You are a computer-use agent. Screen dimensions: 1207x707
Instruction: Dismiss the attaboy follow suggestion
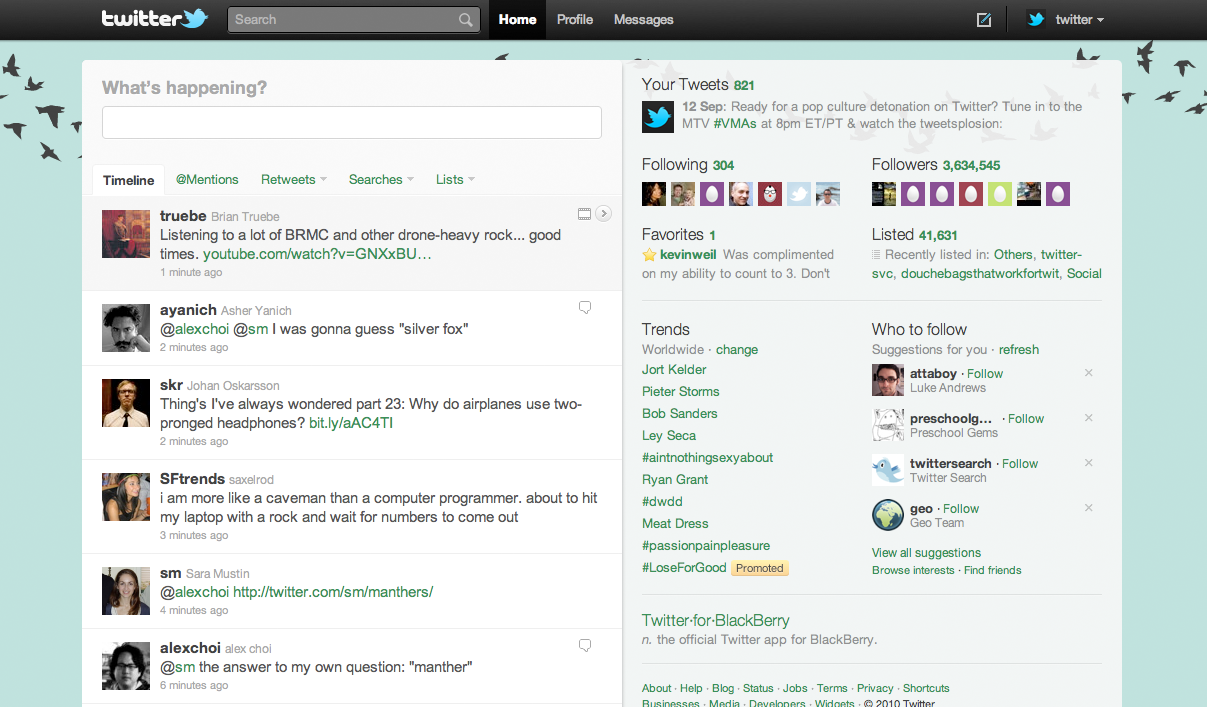point(1089,373)
